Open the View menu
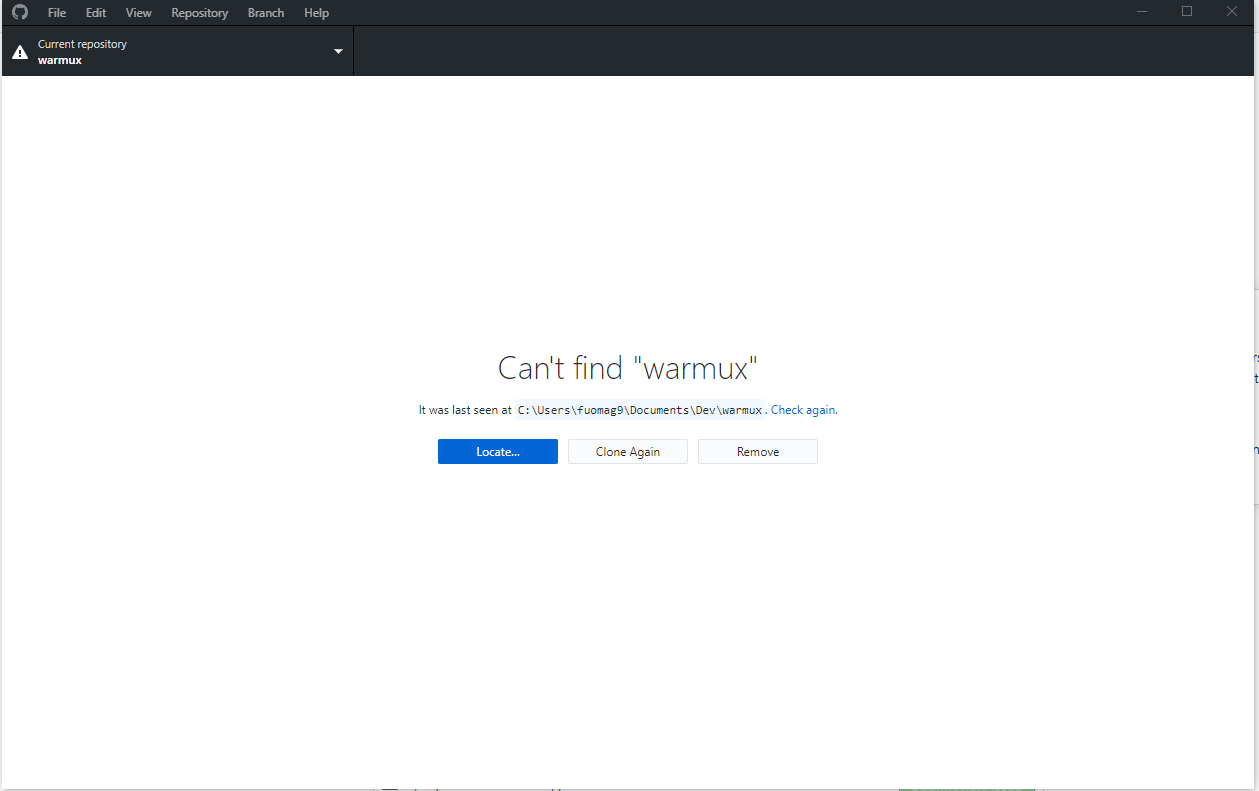This screenshot has height=791, width=1259. (138, 12)
